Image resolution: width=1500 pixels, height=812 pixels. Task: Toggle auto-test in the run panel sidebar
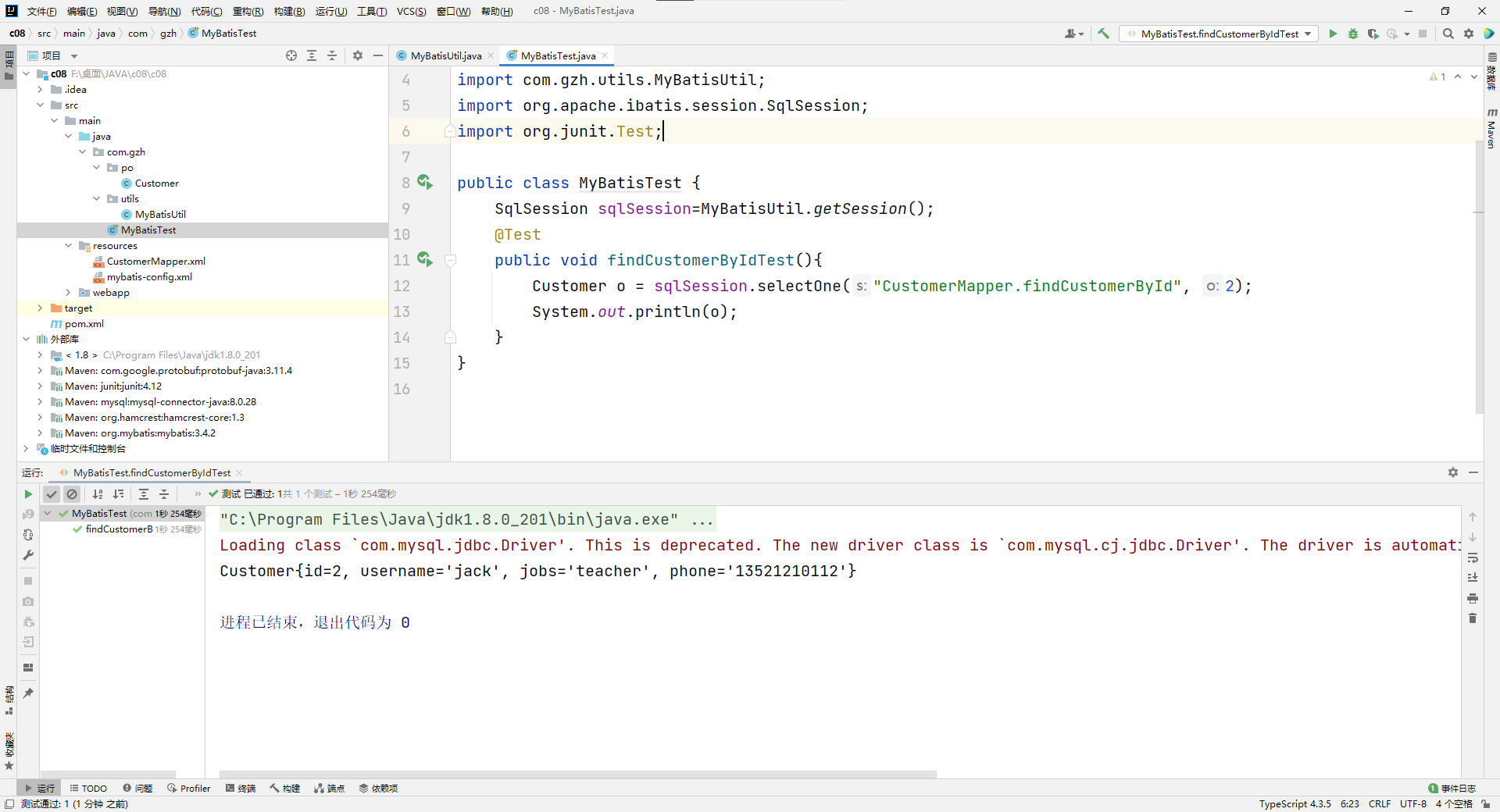pos(28,535)
